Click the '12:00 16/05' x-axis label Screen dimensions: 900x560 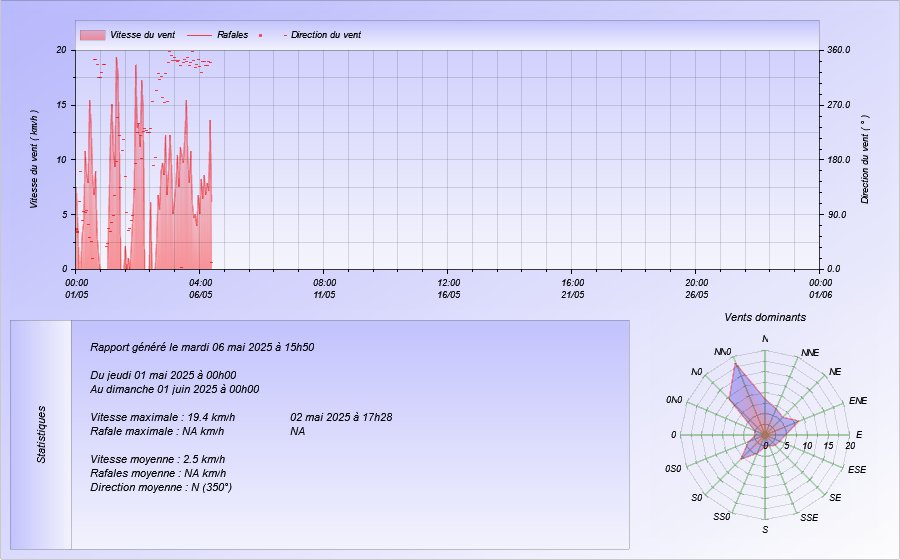tap(448, 289)
